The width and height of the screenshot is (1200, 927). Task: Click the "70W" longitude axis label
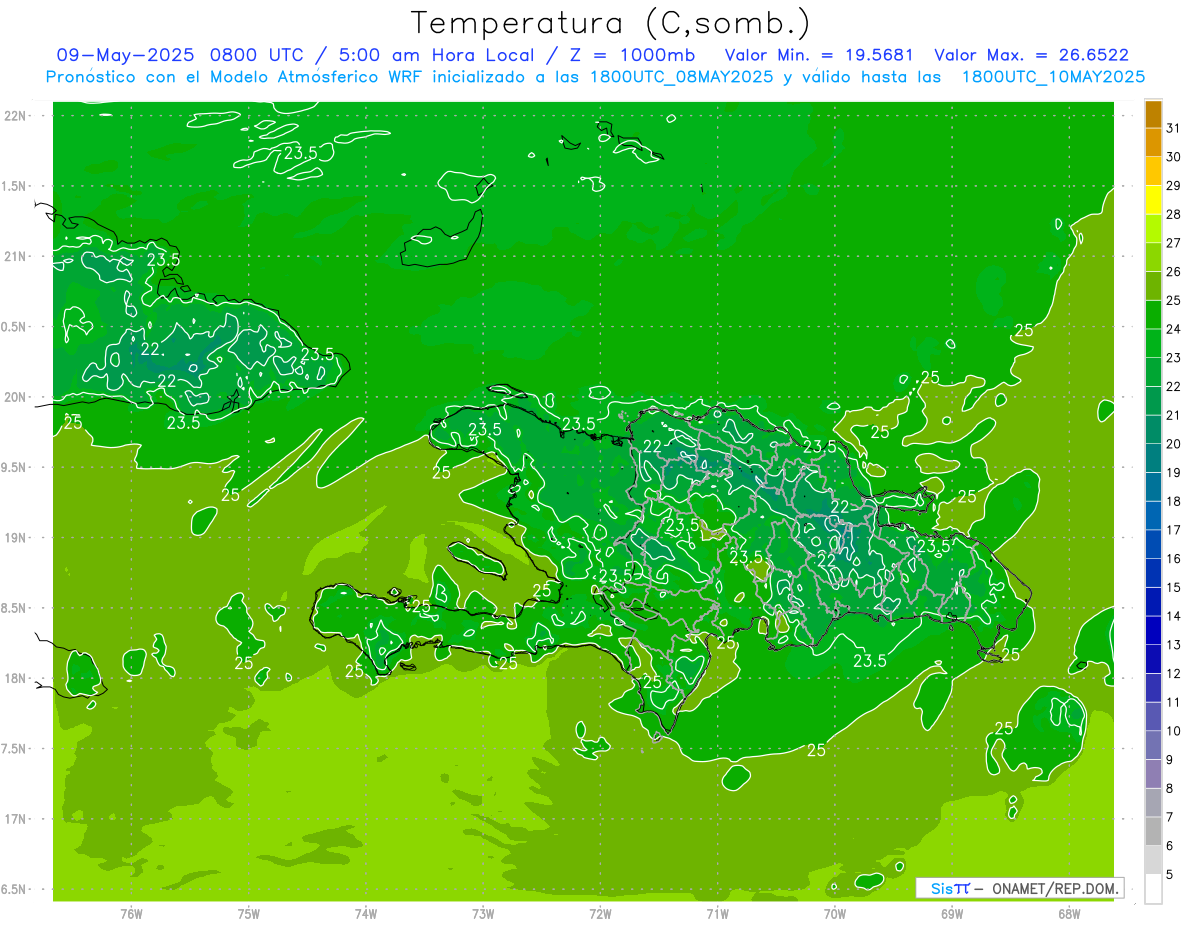pos(834,913)
